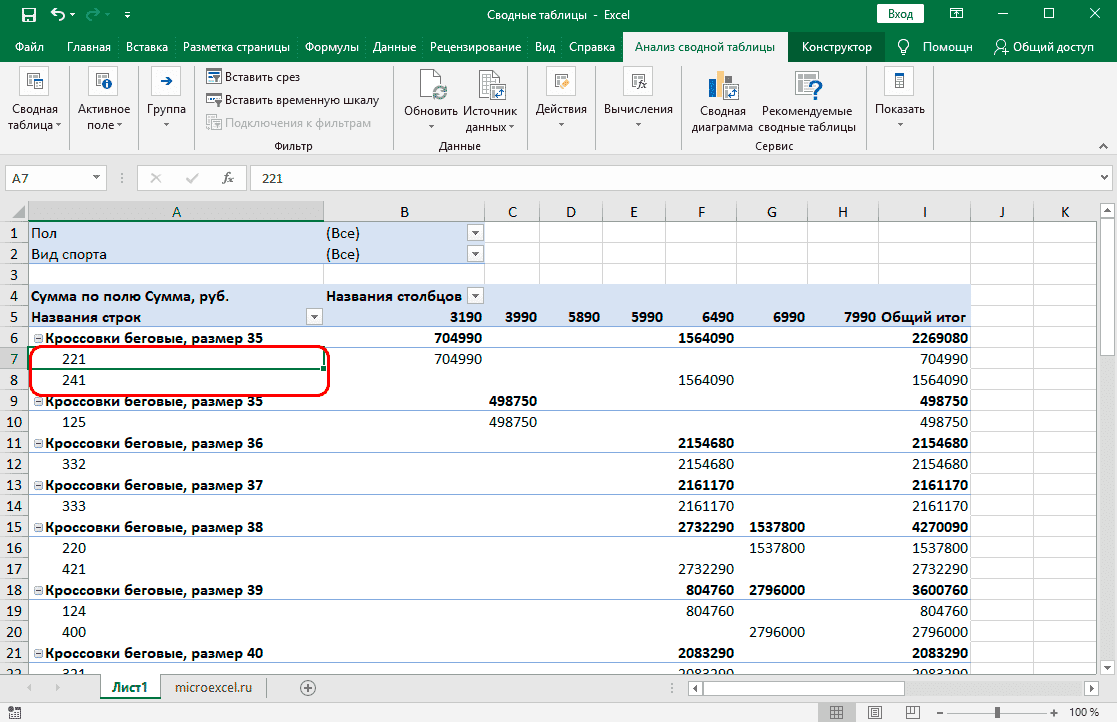
Task: Collapse the Кроссовки беговые, размер 36 group
Action: [37, 443]
